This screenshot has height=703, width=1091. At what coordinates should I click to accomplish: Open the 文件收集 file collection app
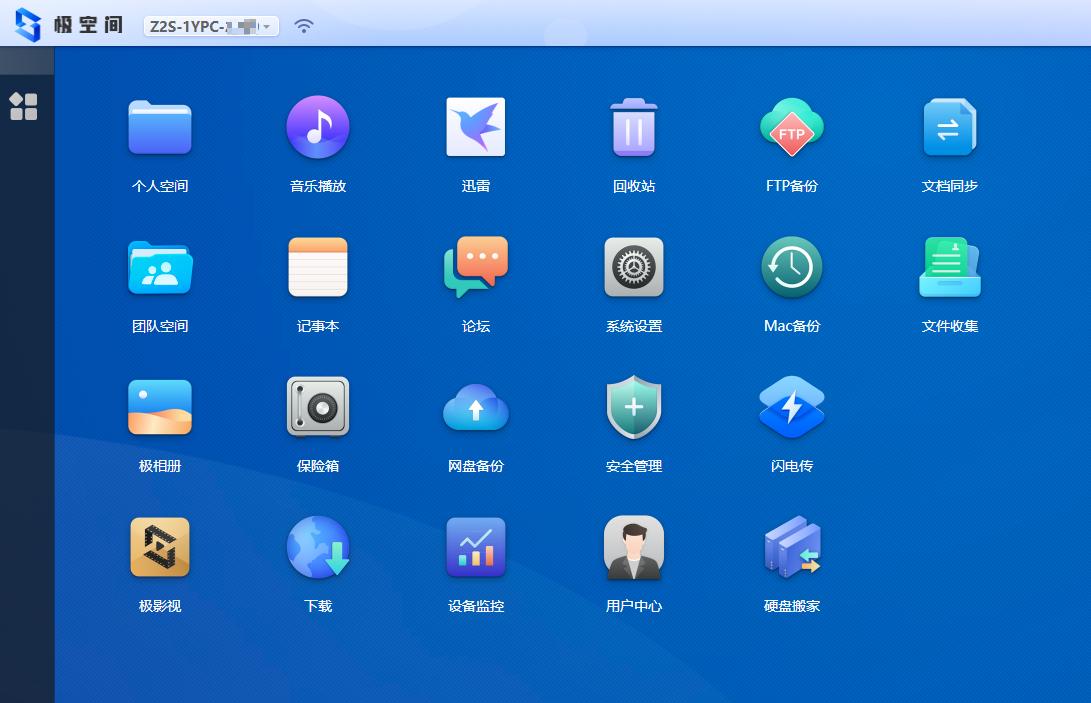click(949, 268)
